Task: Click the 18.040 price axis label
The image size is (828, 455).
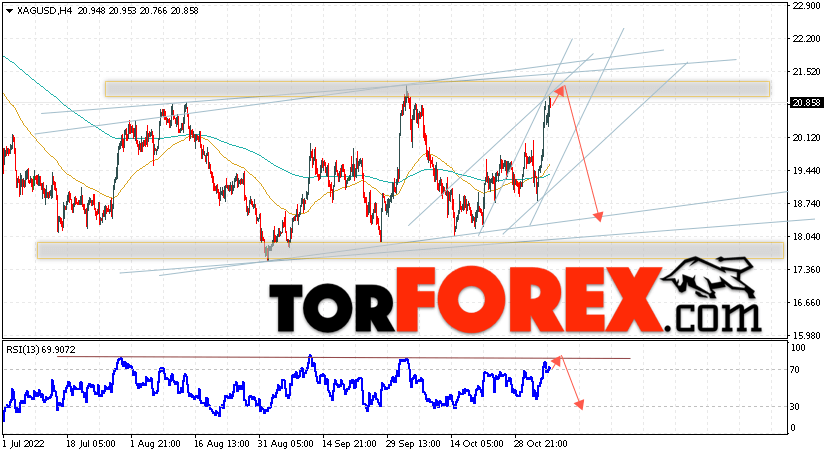Action: pyautogui.click(x=806, y=236)
